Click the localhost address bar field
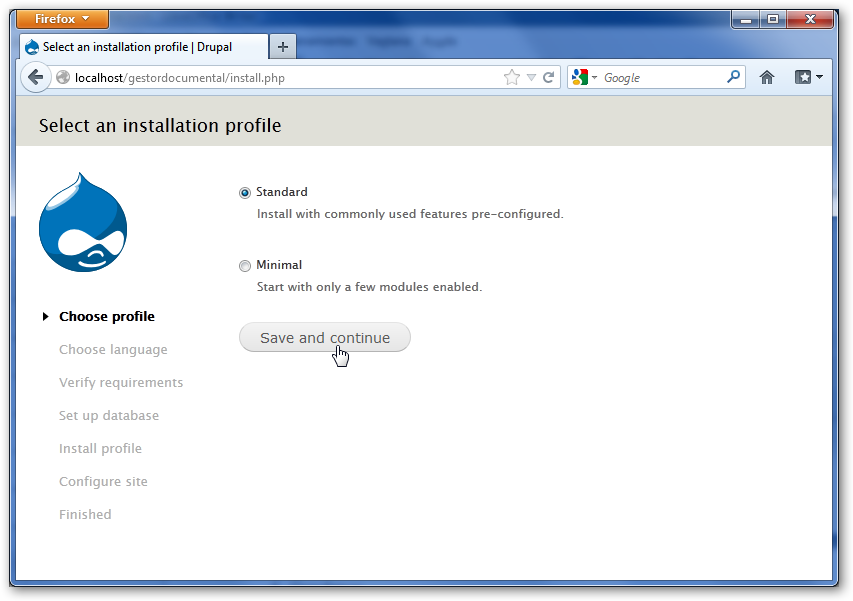The height and width of the screenshot is (601, 853). click(x=280, y=77)
